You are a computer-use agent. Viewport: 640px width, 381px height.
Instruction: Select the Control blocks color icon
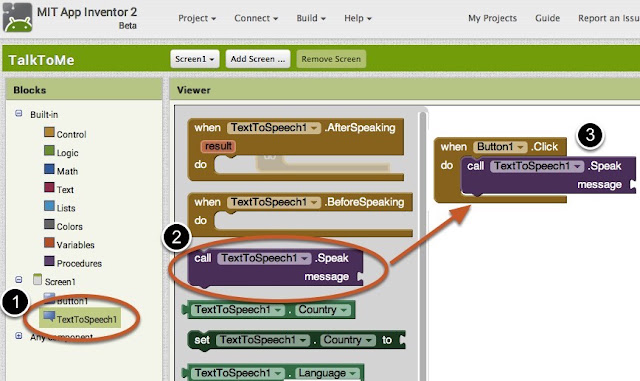point(49,132)
